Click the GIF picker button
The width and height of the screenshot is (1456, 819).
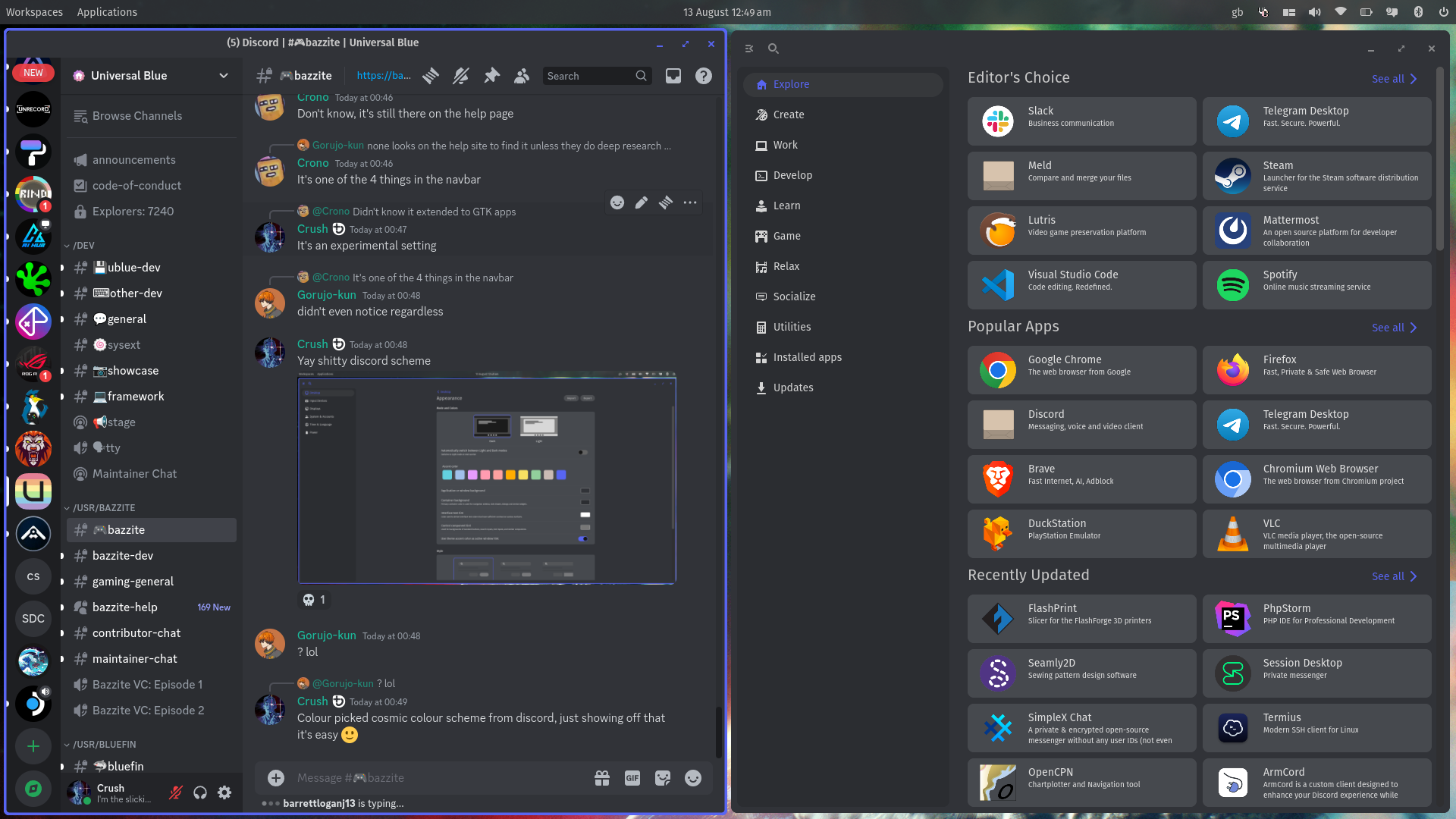coord(632,778)
